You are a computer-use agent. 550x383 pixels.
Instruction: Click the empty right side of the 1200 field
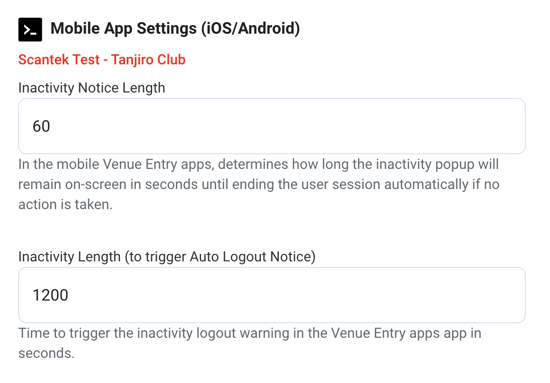386,295
